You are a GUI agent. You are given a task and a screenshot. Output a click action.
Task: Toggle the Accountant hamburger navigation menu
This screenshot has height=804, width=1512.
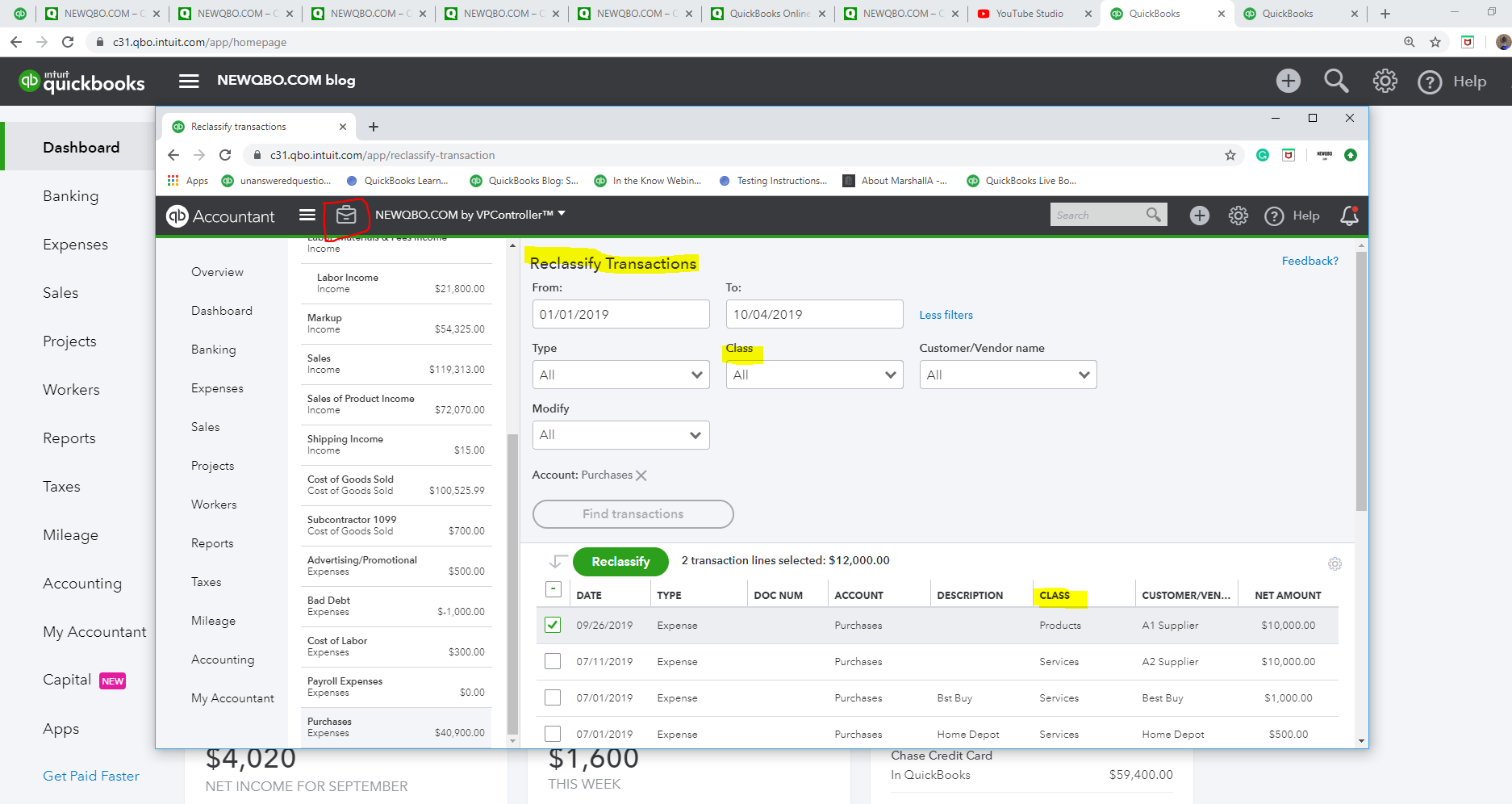pyautogui.click(x=307, y=215)
